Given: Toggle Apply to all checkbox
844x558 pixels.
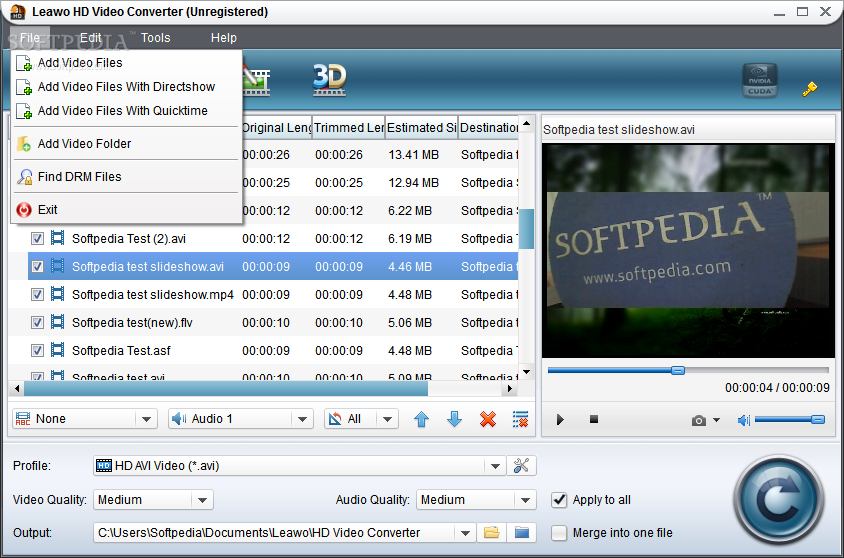Looking at the screenshot, I should pos(559,500).
